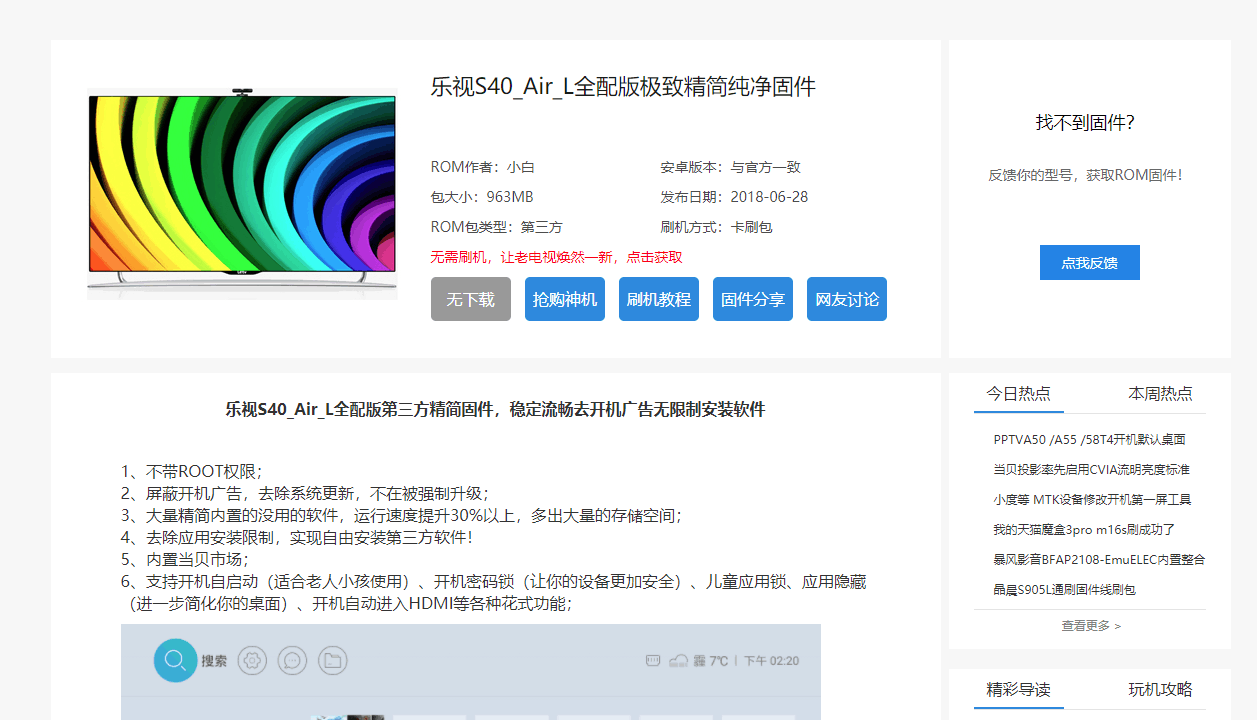1257x720 pixels.
Task: Click the 下午 02:20 clock in screenshot
Action: (771, 661)
